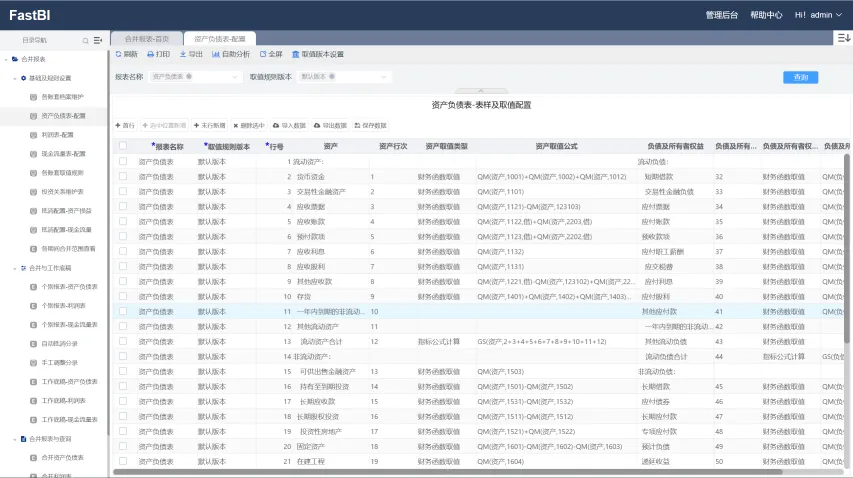Viewport: 853px width, 478px height.
Task: Collapse the 合并报表 tree node
Action: pos(6,59)
